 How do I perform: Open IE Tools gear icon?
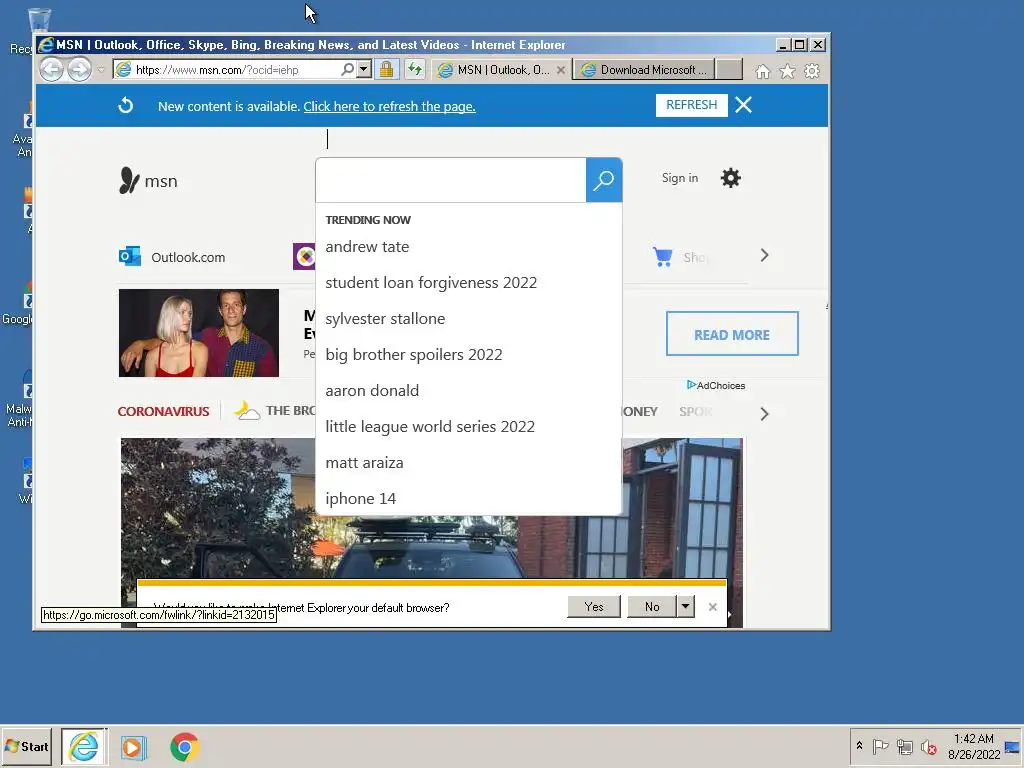tap(812, 71)
